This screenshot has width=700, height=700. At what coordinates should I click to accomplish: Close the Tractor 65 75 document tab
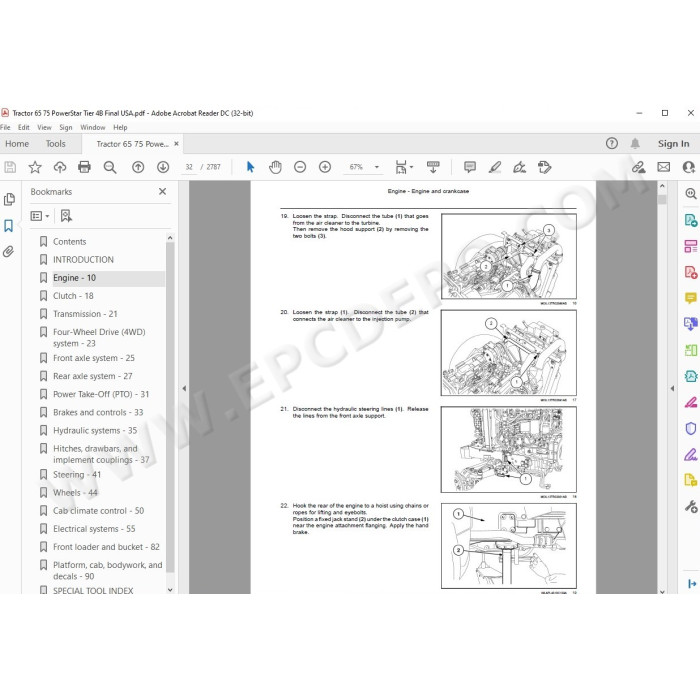[176, 144]
